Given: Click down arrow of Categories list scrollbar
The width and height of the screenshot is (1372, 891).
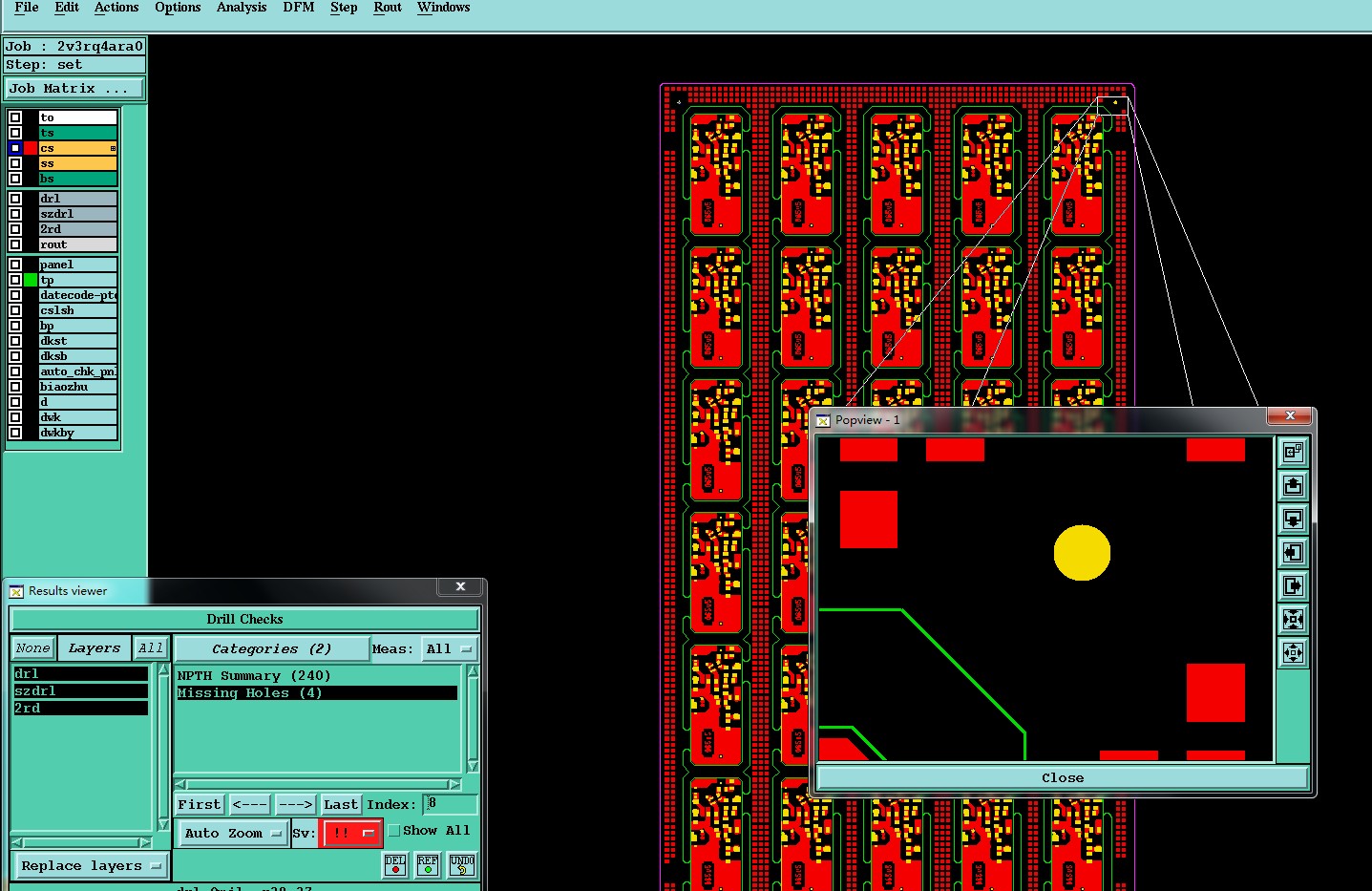Looking at the screenshot, I should tap(472, 766).
